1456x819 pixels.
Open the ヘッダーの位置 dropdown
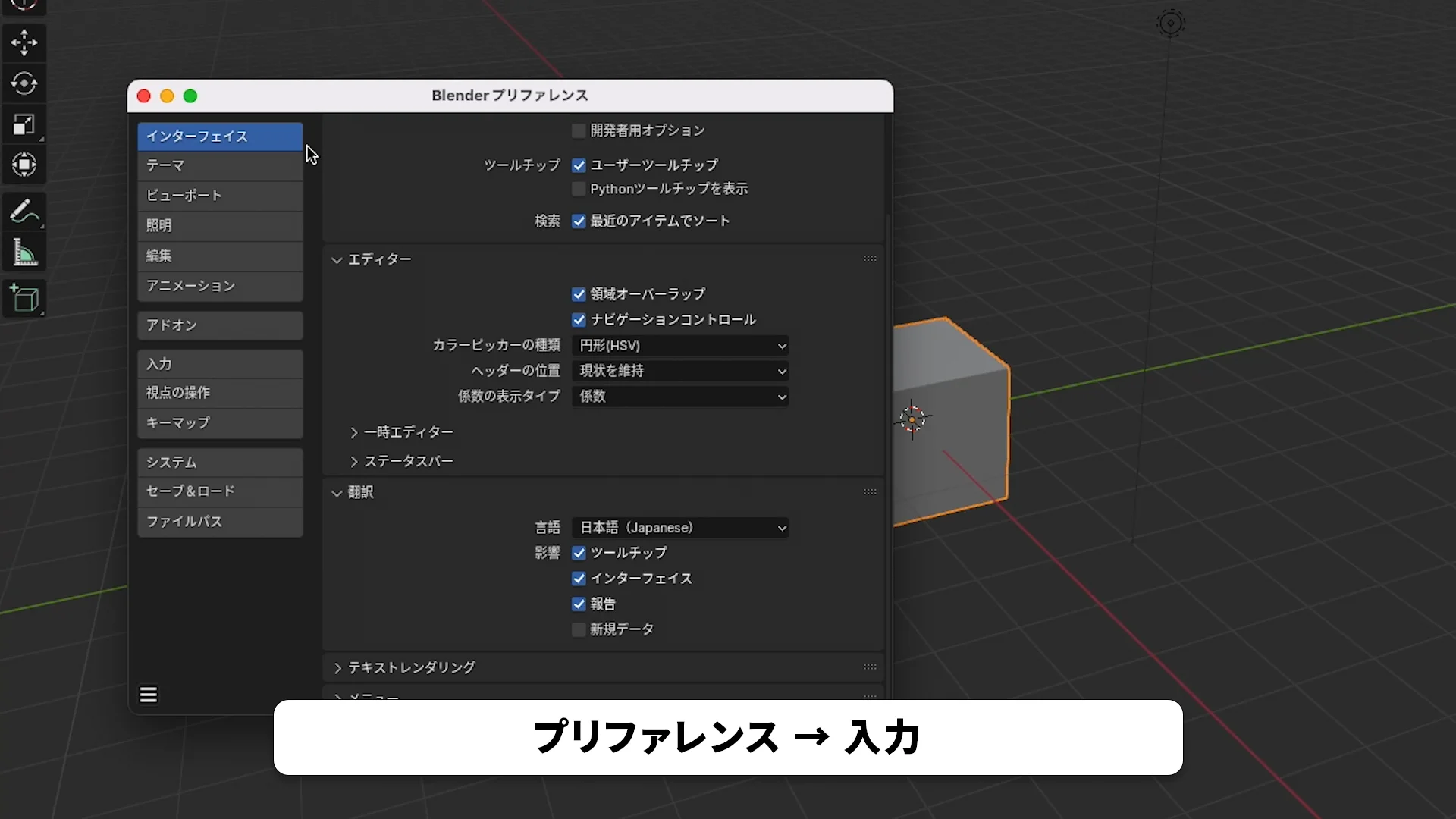coord(680,371)
